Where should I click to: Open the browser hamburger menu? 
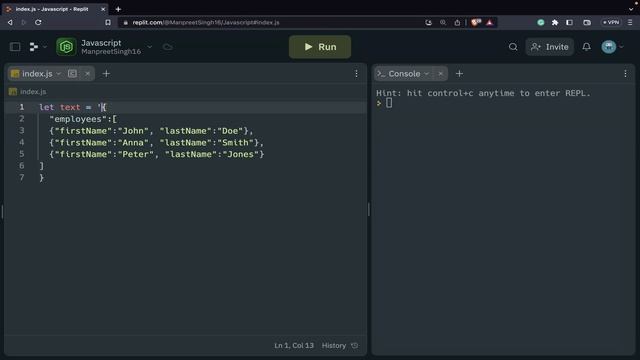click(x=630, y=22)
